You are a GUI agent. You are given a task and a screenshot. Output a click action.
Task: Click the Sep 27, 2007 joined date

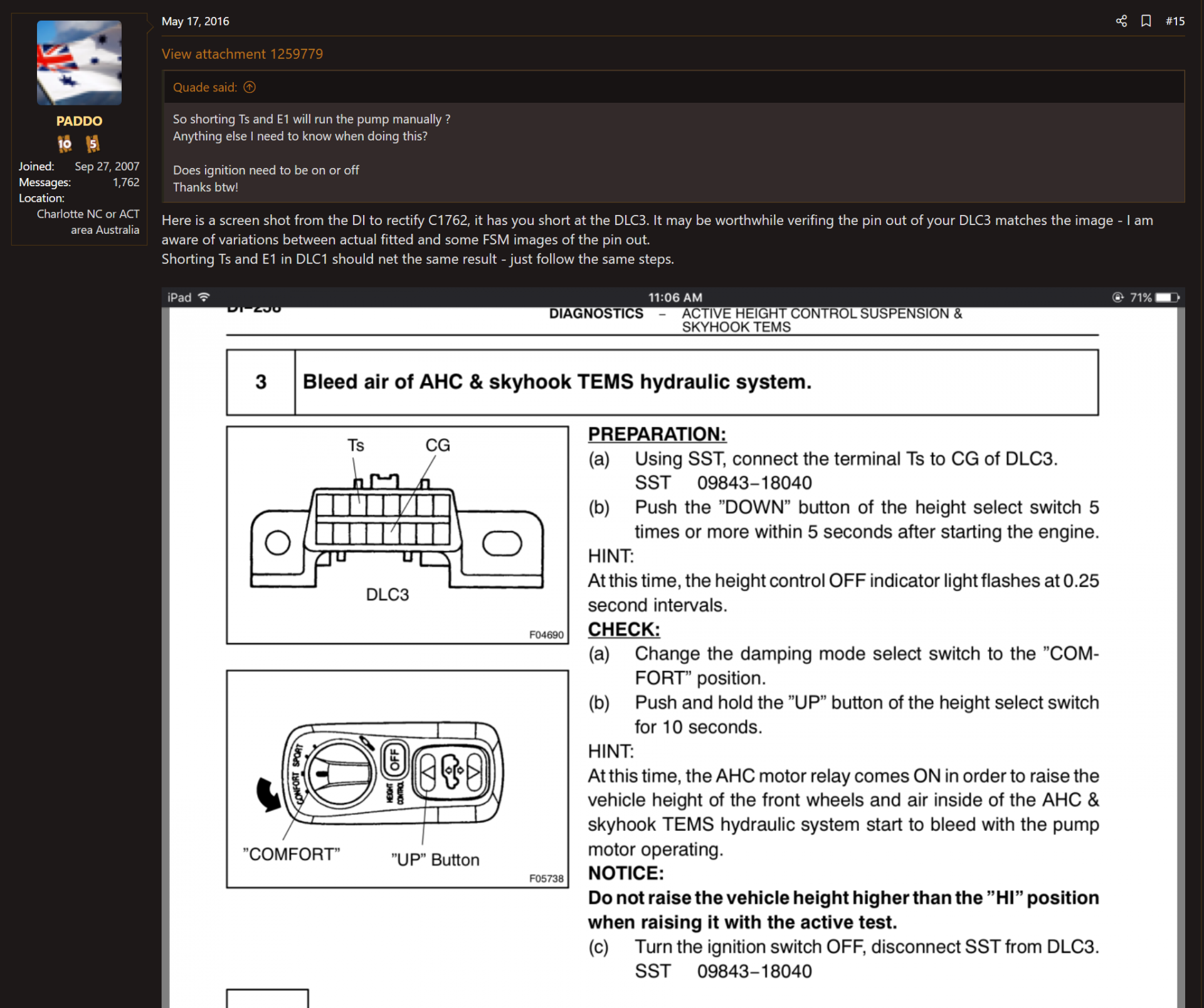[x=107, y=167]
